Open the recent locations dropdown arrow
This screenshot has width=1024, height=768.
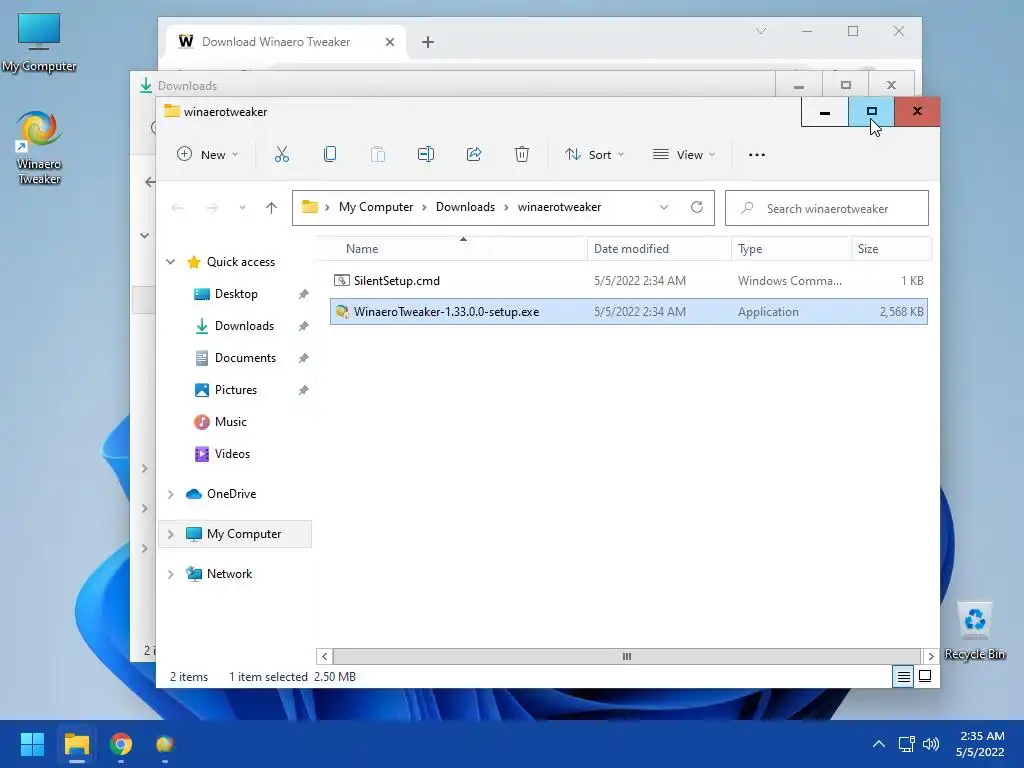pos(242,208)
